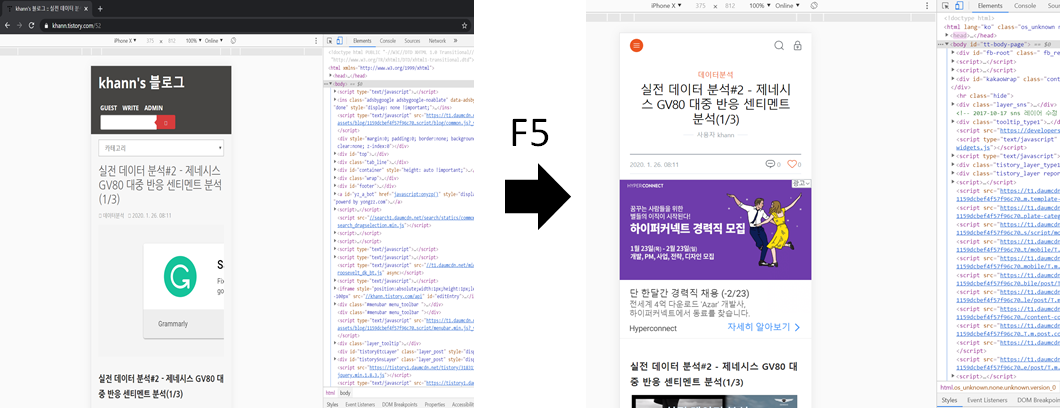This screenshot has height=408, width=1060.
Task: Close the khann's 블로그 browser tab
Action: [x=87, y=9]
